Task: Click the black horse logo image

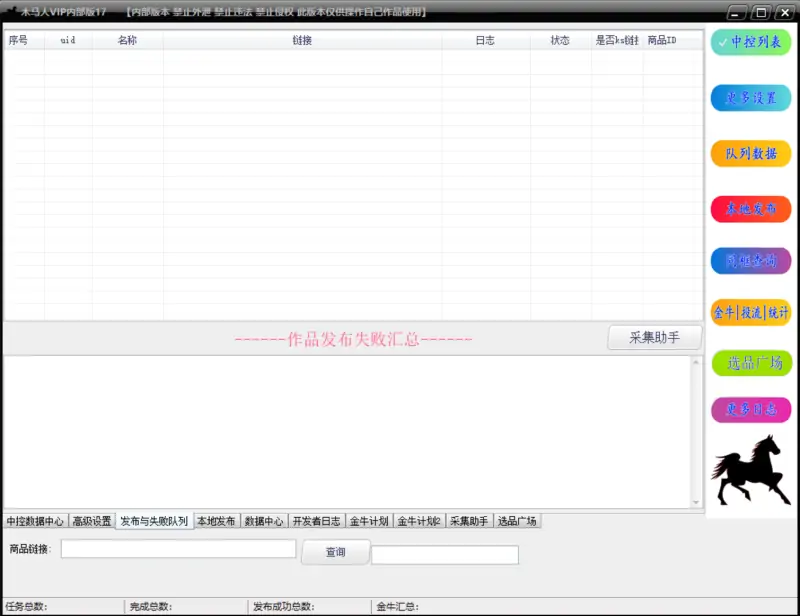Action: click(751, 471)
